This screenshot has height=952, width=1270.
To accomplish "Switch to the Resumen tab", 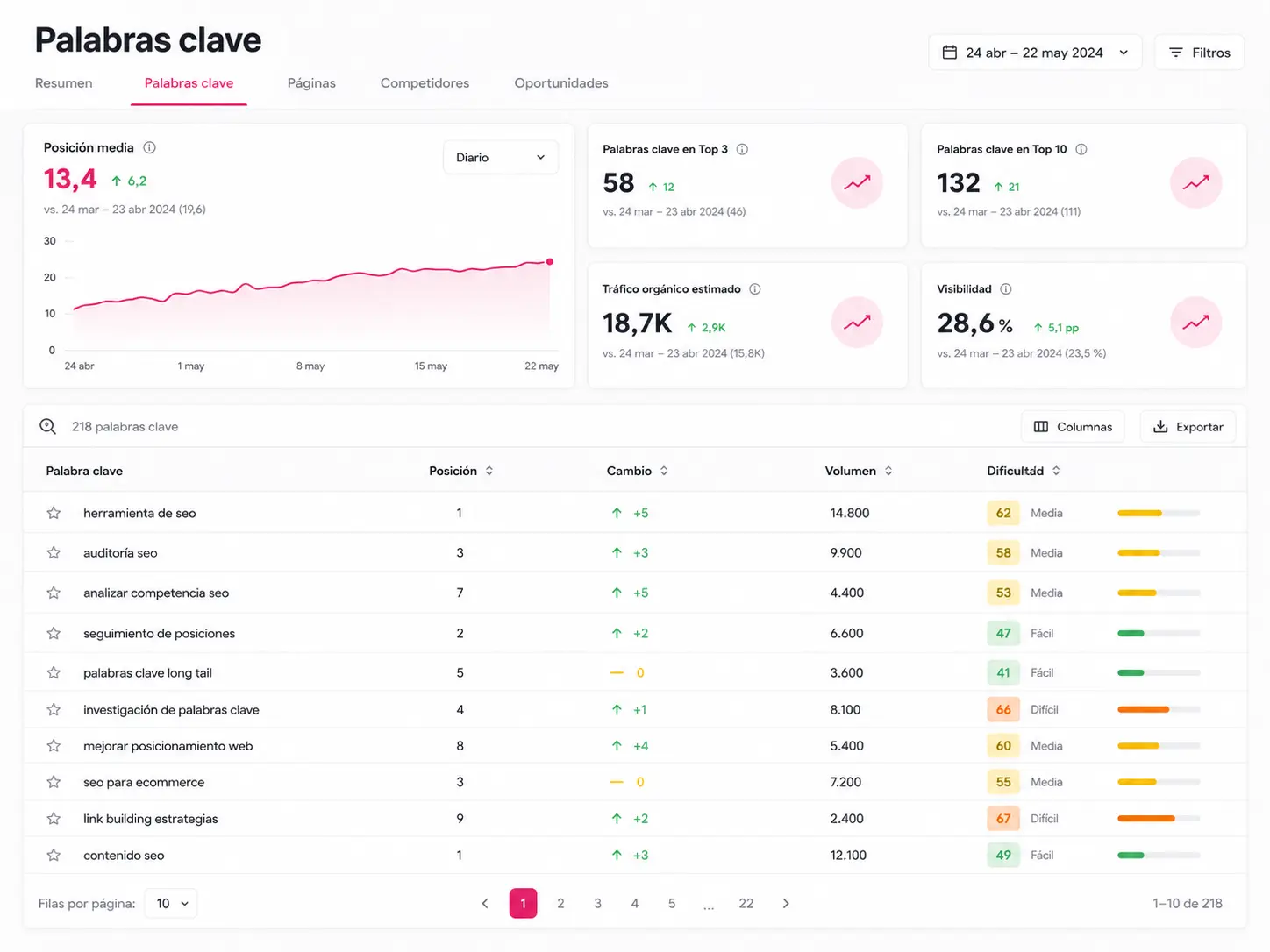I will (x=64, y=83).
